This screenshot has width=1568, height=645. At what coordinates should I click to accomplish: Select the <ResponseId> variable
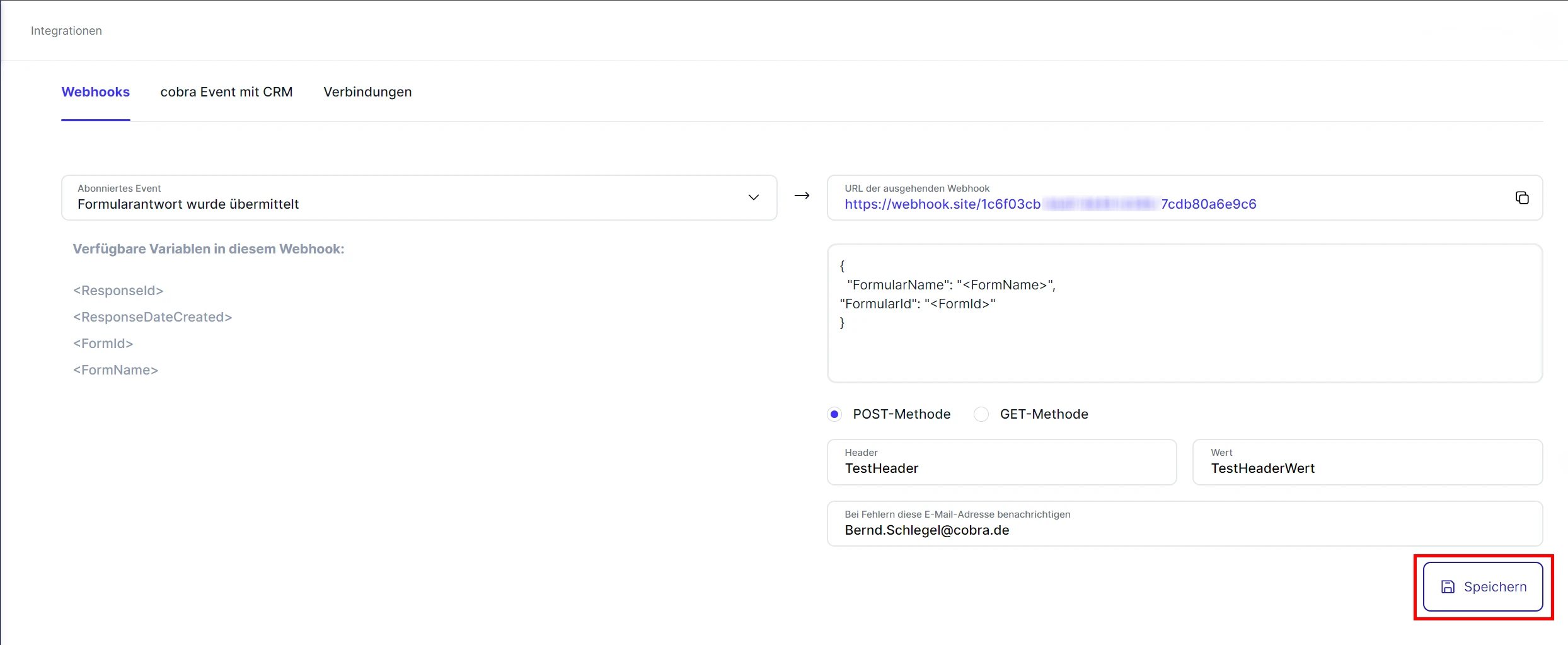(118, 291)
